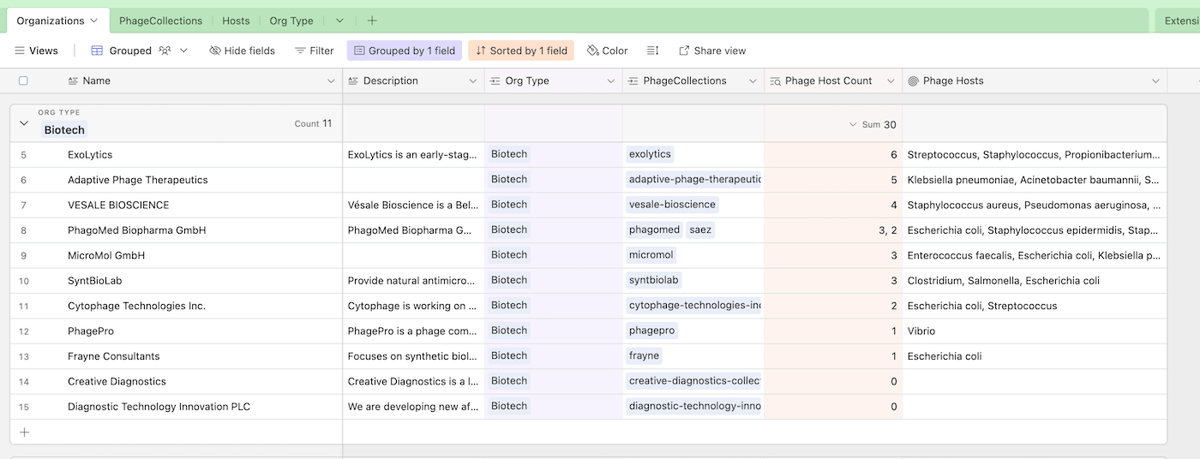Click the Share view button
Screen dimensions: 1200x459
point(712,51)
